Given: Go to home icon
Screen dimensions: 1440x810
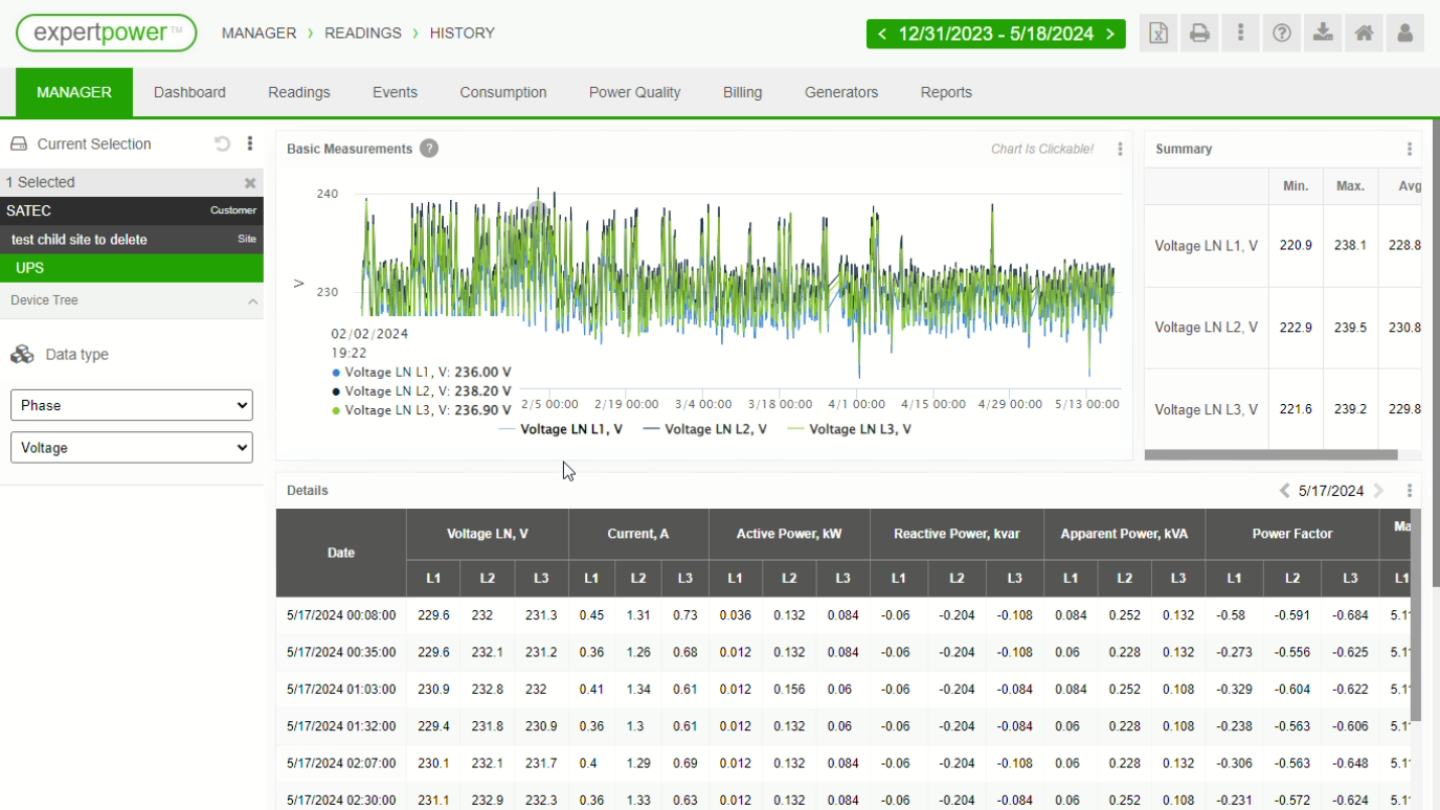Looking at the screenshot, I should tap(1363, 33).
